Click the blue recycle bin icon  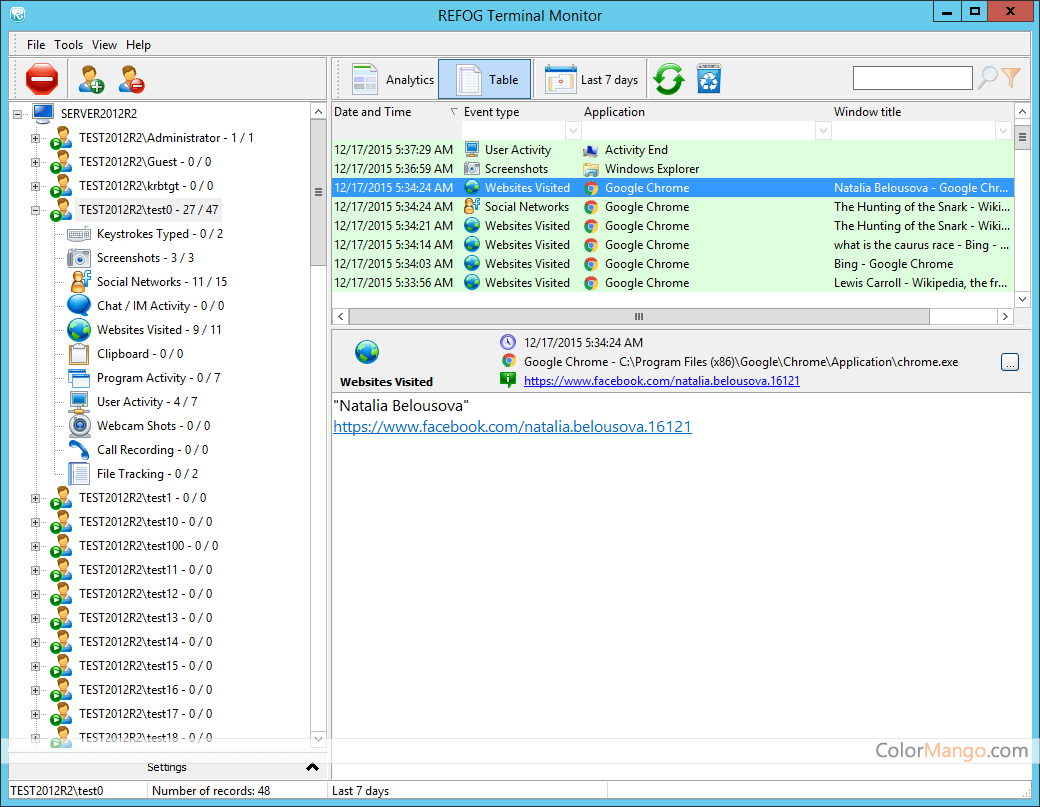coord(709,79)
